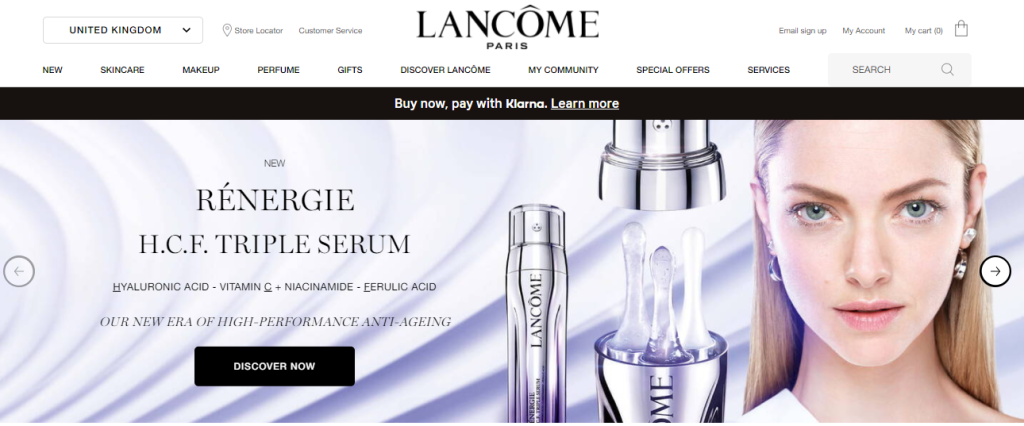Go to previous slide with left arrow
1024x426 pixels.
point(19,271)
